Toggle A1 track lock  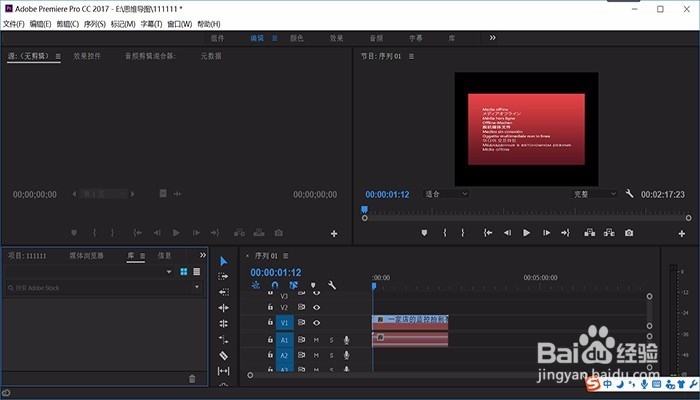[x=270, y=339]
